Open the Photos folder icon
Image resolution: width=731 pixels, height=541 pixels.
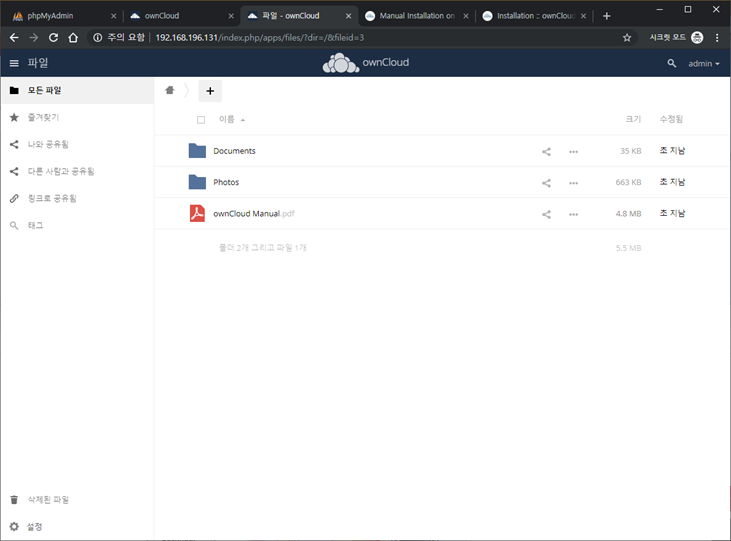(x=197, y=182)
